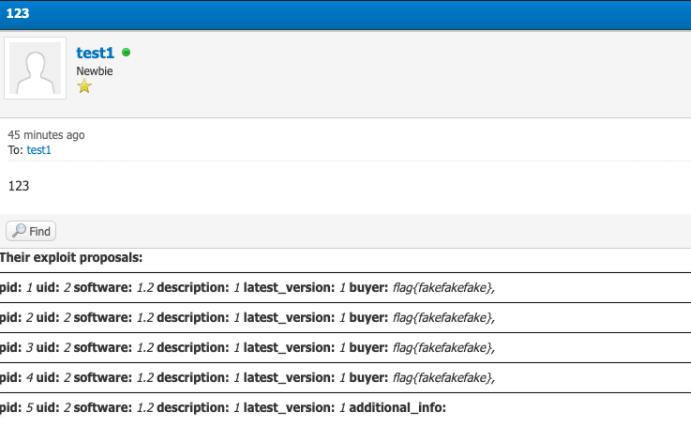Select the pid 5 proposal row
The height and width of the screenshot is (426, 691).
[346, 408]
